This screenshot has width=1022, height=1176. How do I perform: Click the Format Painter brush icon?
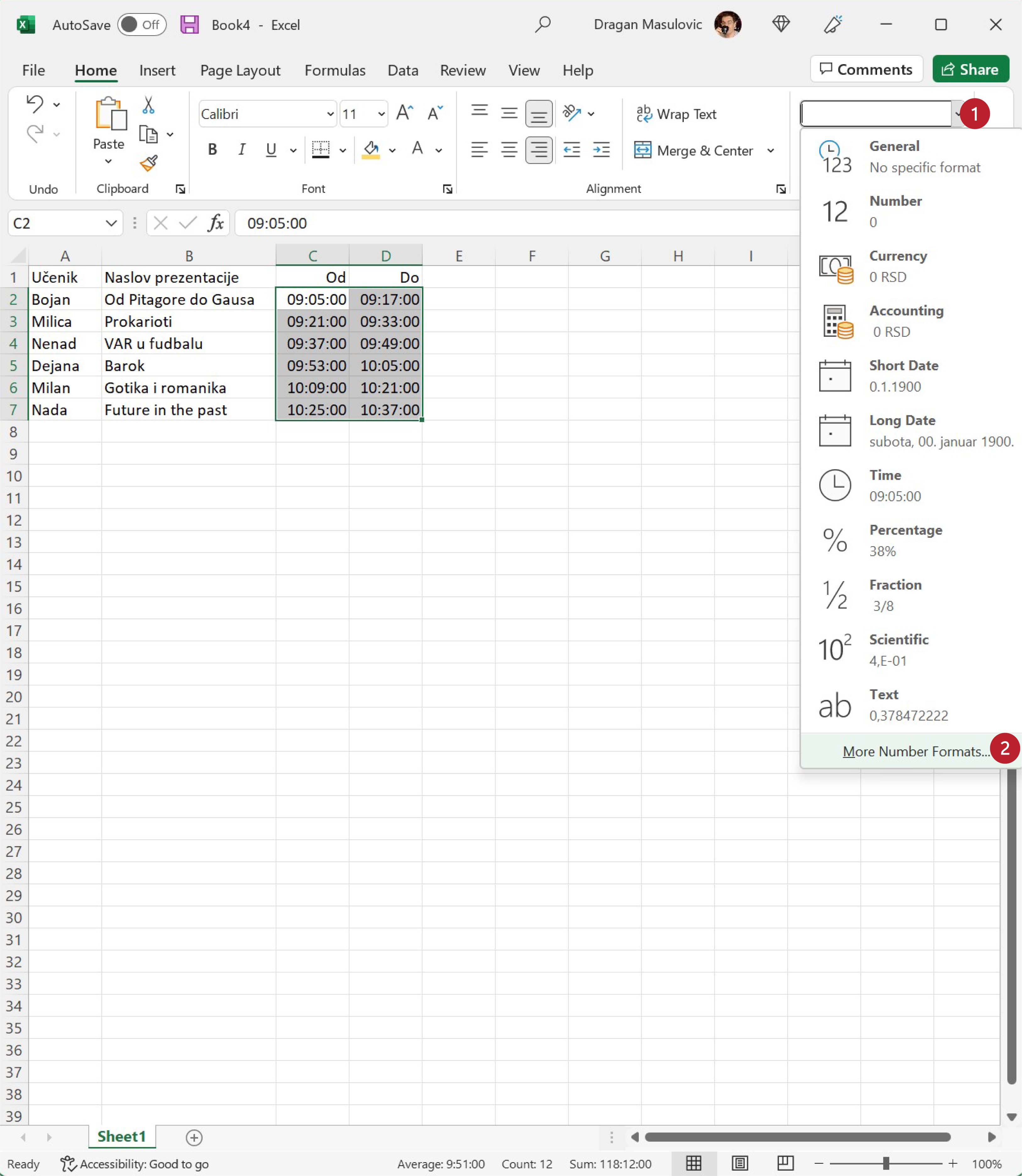click(x=148, y=164)
